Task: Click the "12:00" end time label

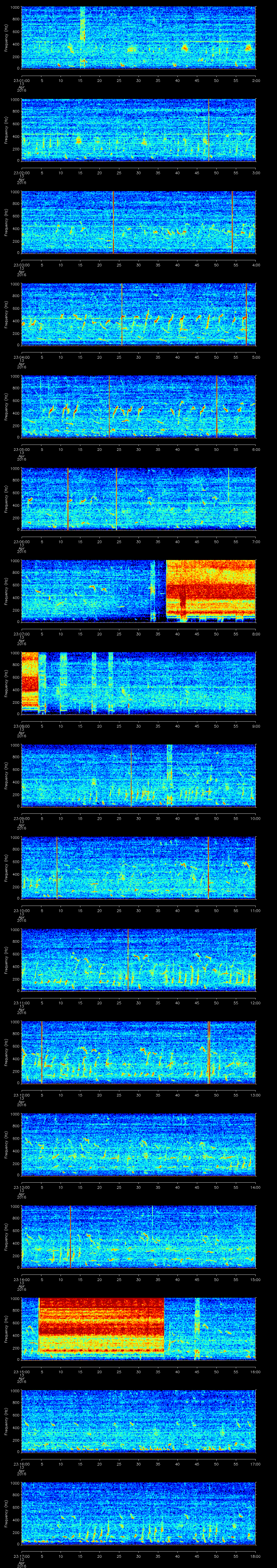Action: pos(256,1003)
